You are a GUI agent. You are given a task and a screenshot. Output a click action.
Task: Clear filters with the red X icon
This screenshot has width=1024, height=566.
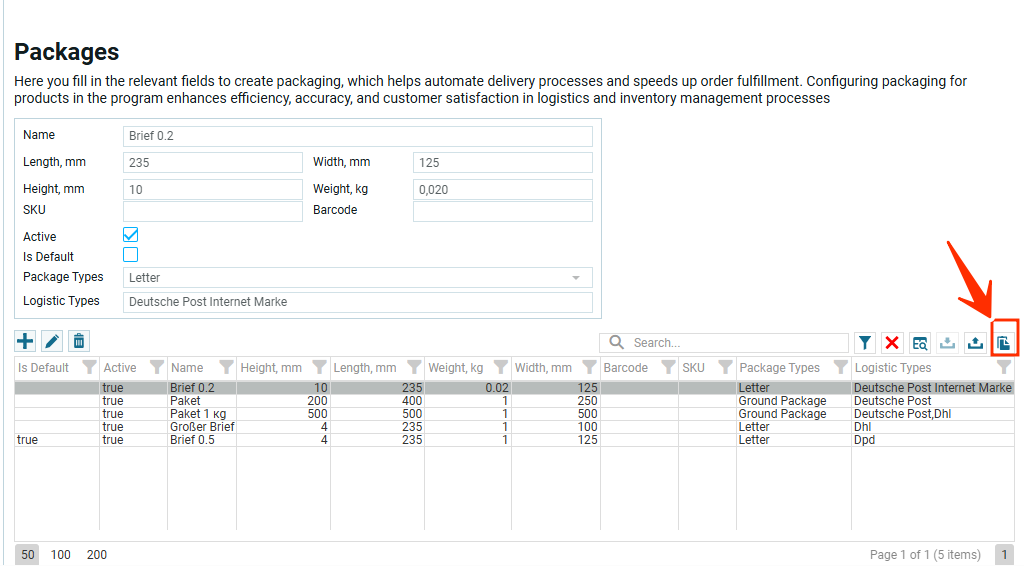click(x=892, y=343)
